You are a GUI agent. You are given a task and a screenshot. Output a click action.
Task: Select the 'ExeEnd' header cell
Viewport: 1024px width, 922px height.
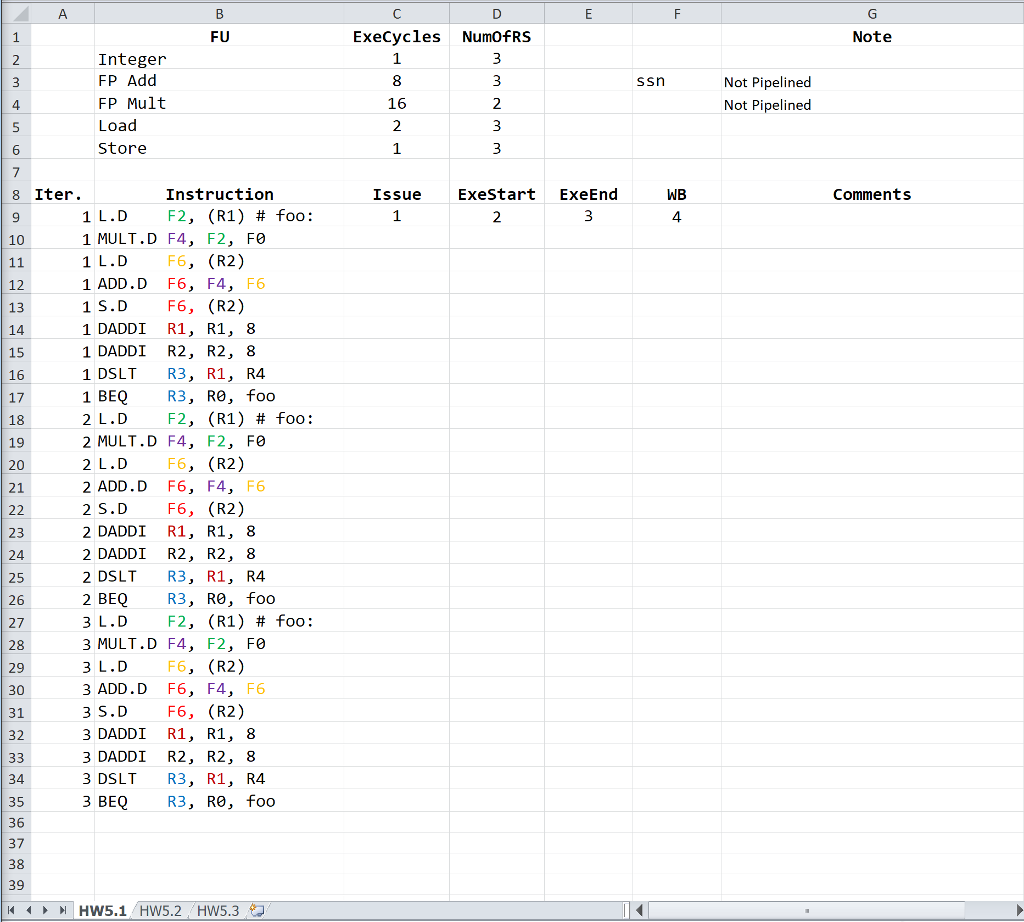coord(588,195)
